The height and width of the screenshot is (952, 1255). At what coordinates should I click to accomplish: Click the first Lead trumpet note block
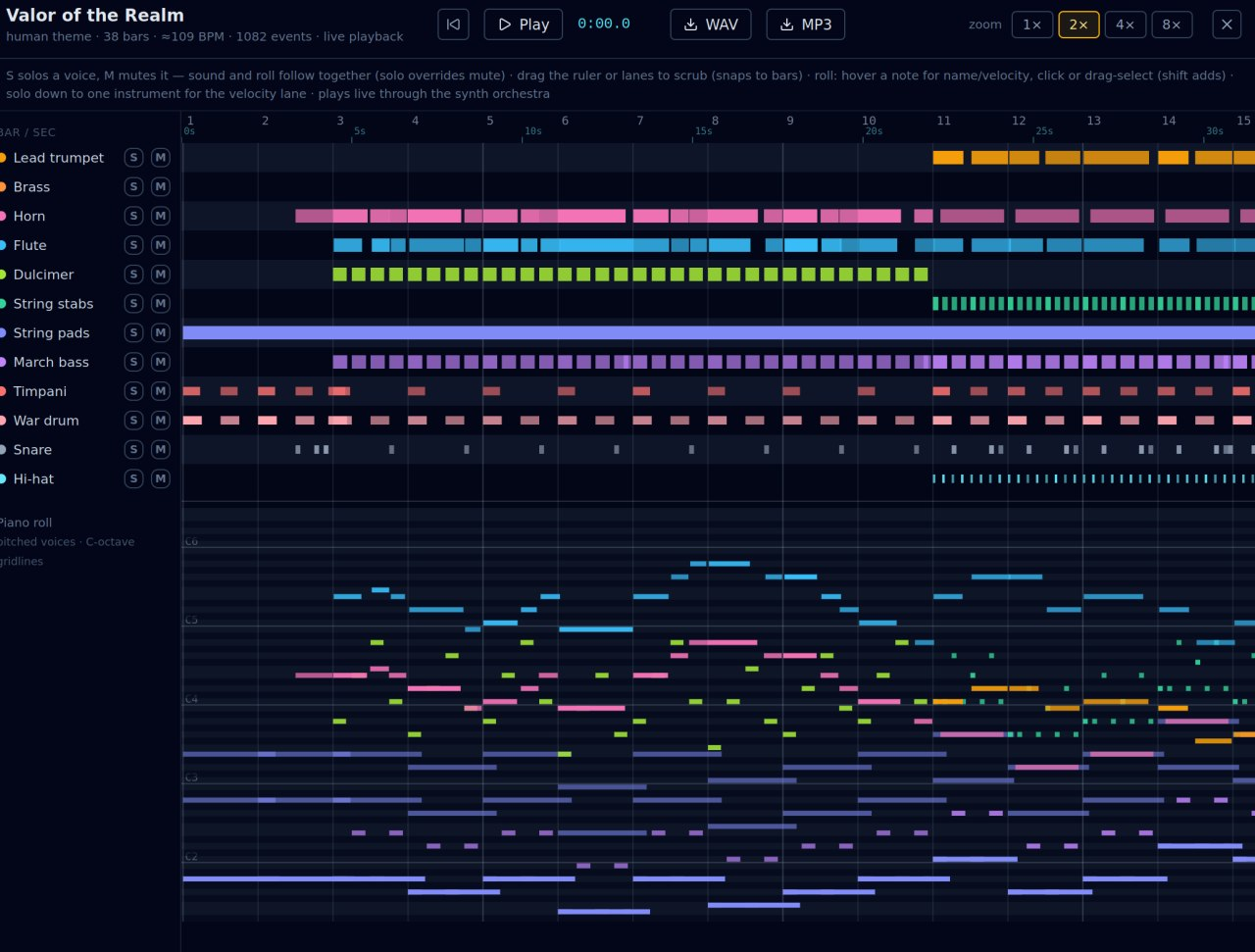[948, 158]
